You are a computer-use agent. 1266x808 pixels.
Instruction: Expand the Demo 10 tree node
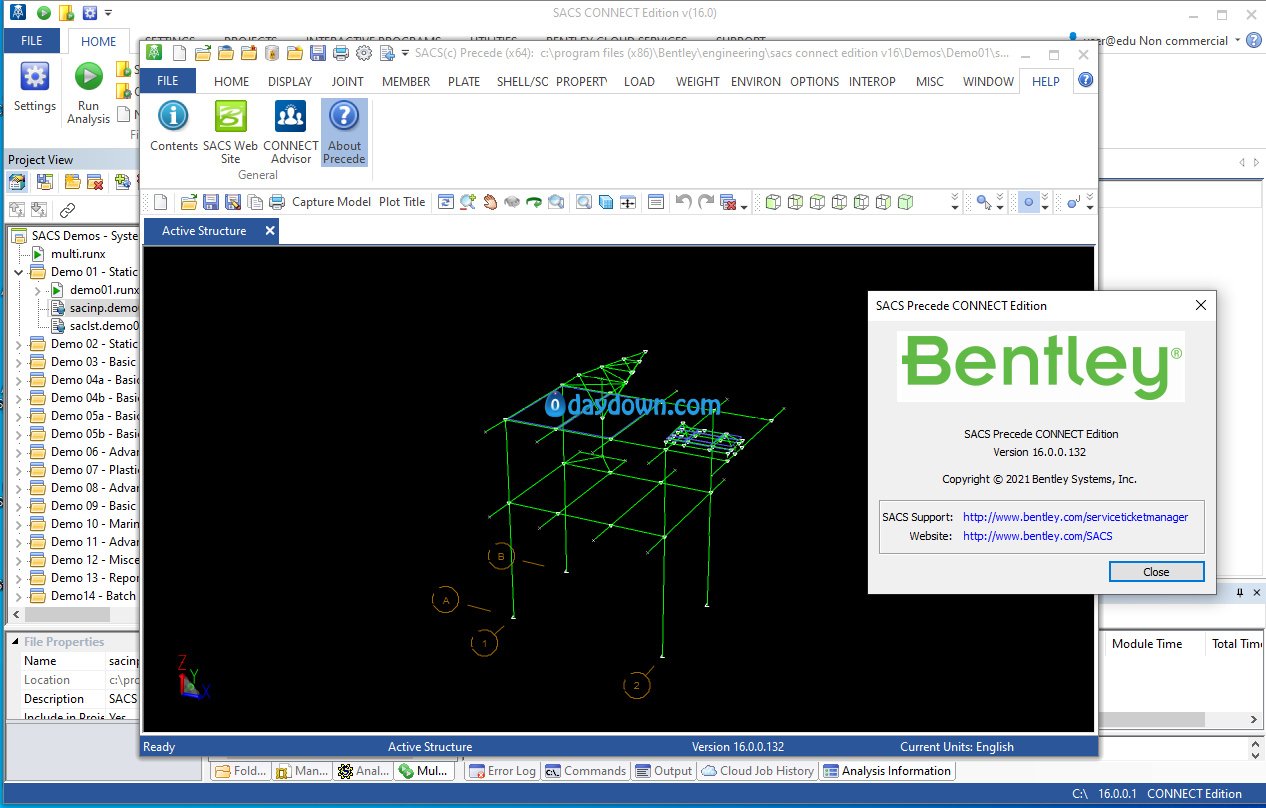point(19,524)
